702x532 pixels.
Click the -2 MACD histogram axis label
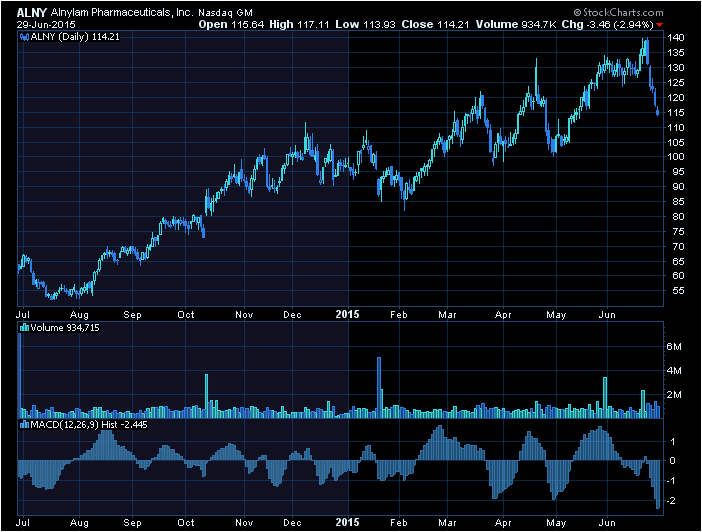pyautogui.click(x=671, y=501)
